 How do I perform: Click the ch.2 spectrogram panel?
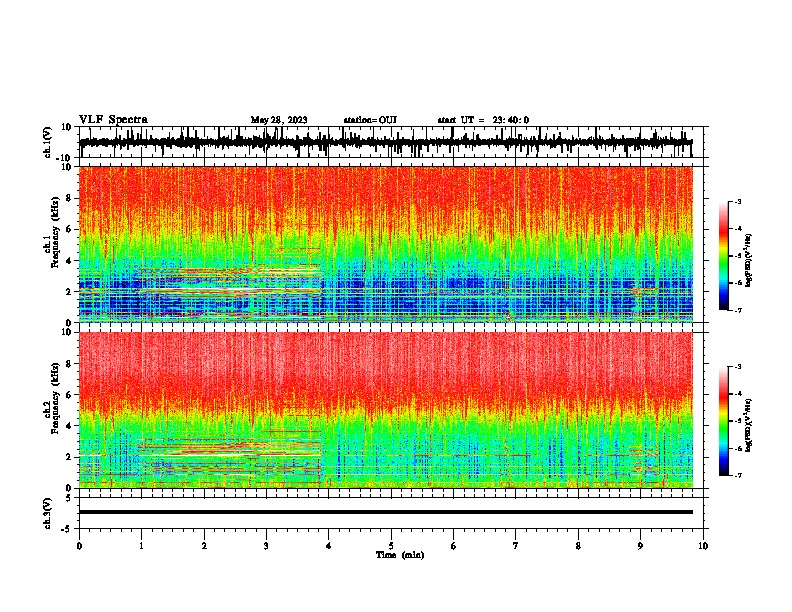pyautogui.click(x=385, y=410)
